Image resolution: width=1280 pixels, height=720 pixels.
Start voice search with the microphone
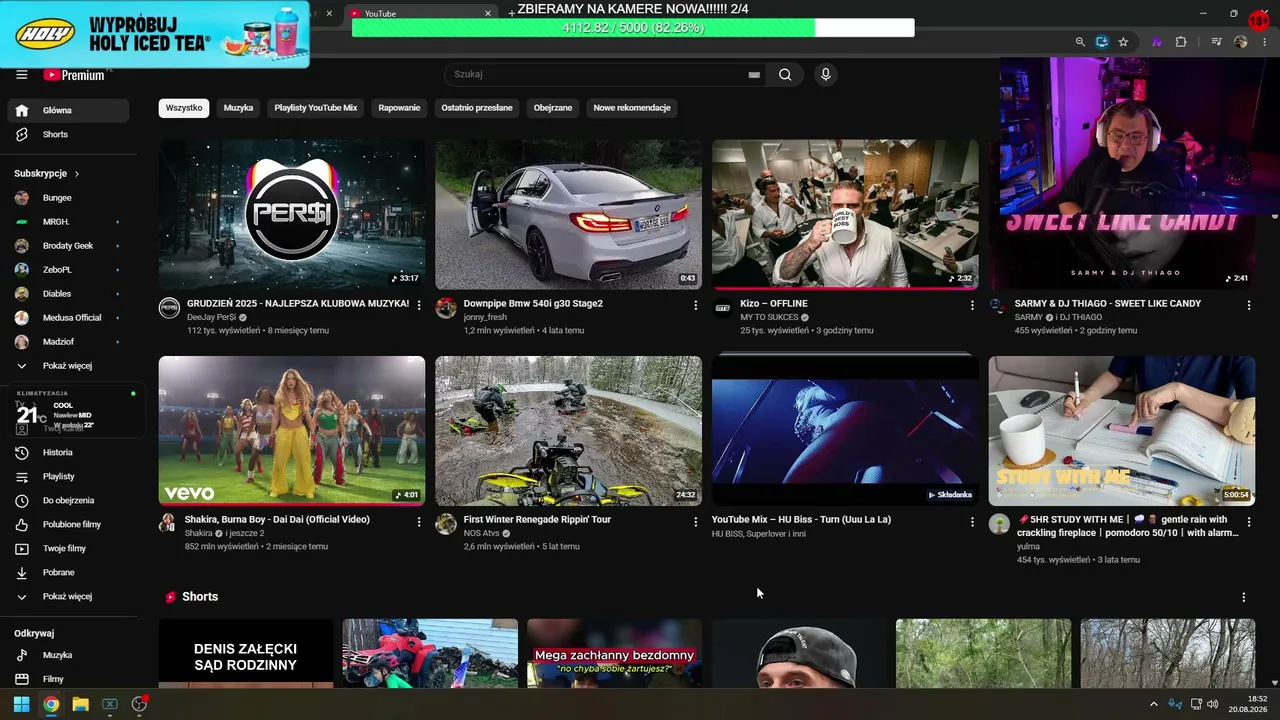[825, 74]
